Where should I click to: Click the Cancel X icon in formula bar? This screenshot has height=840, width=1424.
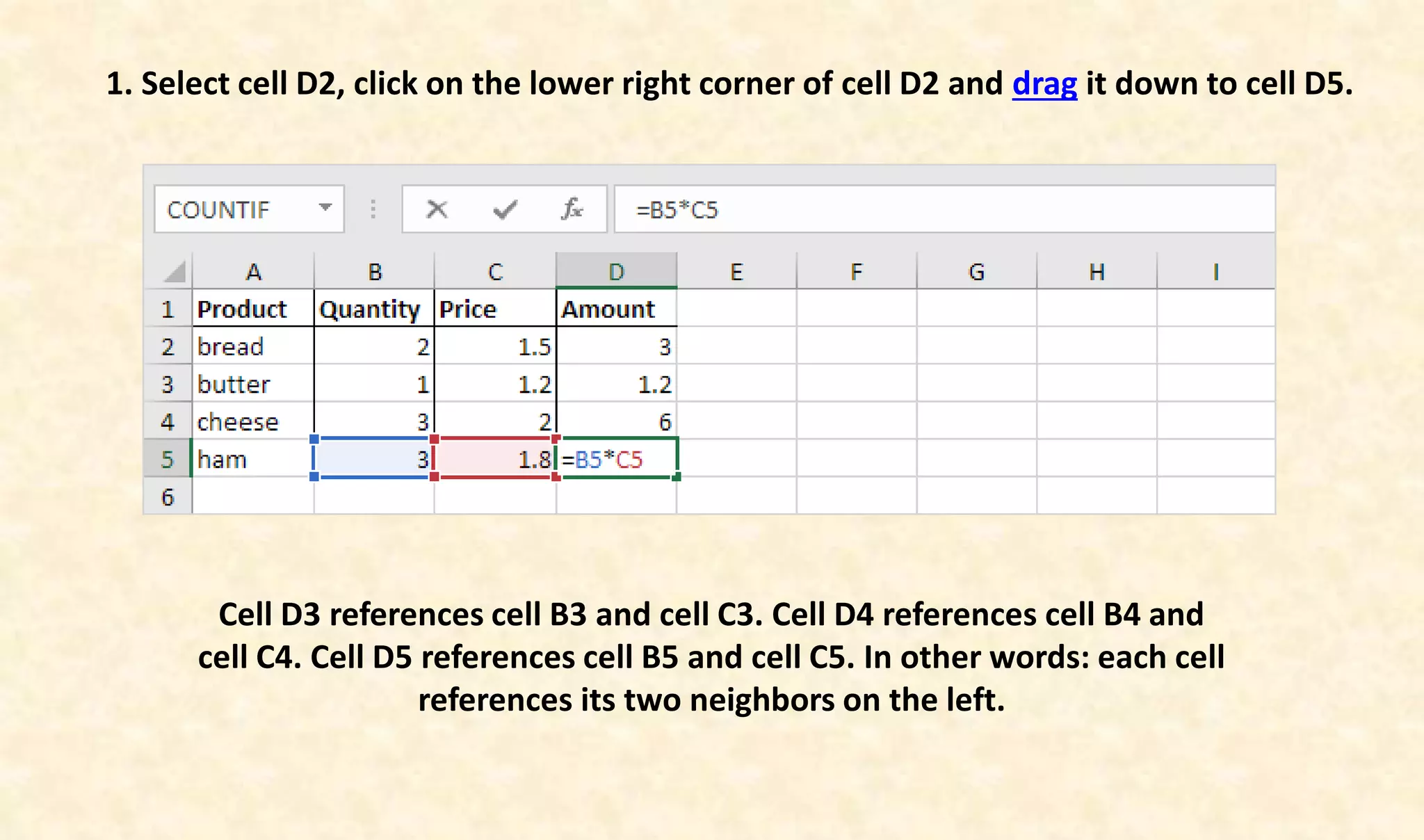pos(437,209)
